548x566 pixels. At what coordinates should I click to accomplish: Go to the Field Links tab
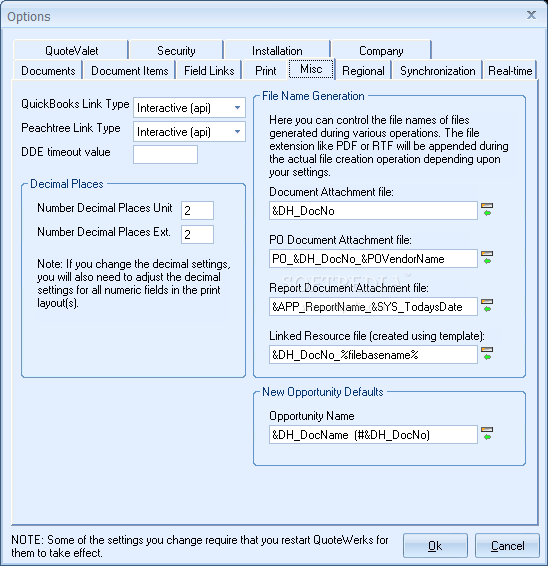click(x=209, y=70)
